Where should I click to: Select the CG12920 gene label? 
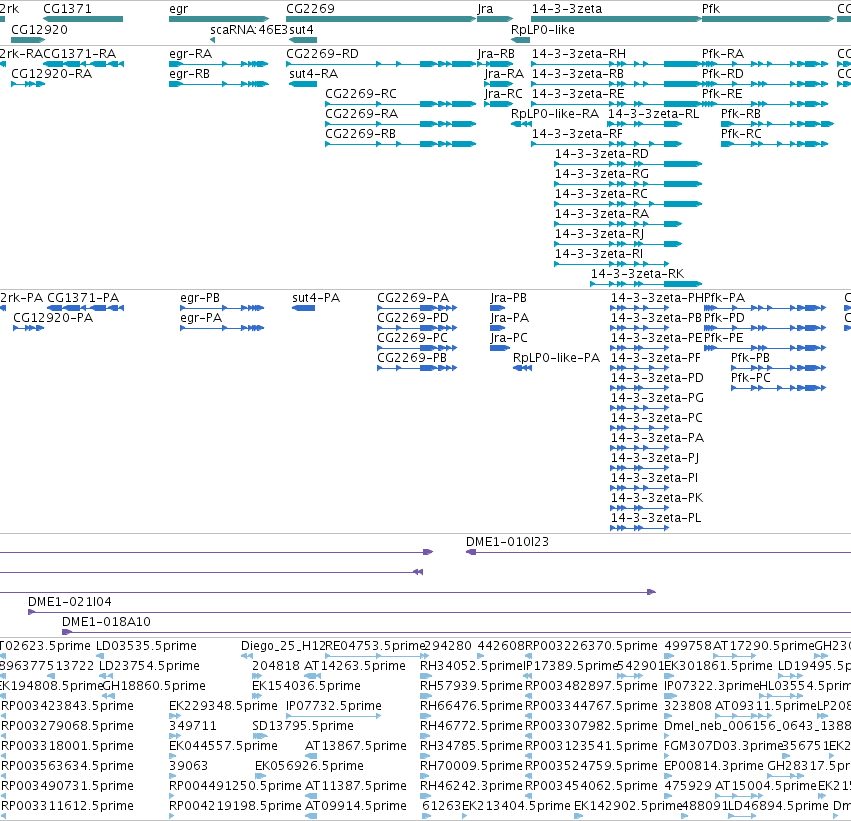pyautogui.click(x=39, y=29)
